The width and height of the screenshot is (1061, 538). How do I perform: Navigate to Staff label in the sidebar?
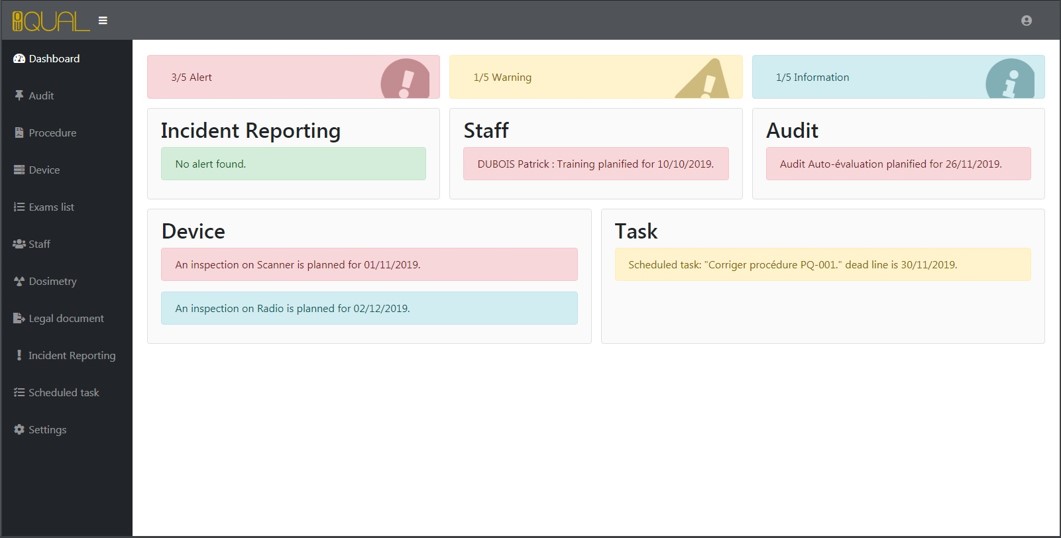[x=39, y=244]
